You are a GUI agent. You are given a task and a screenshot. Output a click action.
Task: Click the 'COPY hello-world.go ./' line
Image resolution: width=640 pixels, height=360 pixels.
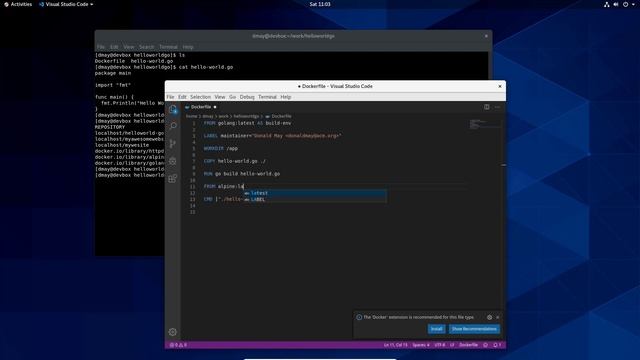(235, 161)
